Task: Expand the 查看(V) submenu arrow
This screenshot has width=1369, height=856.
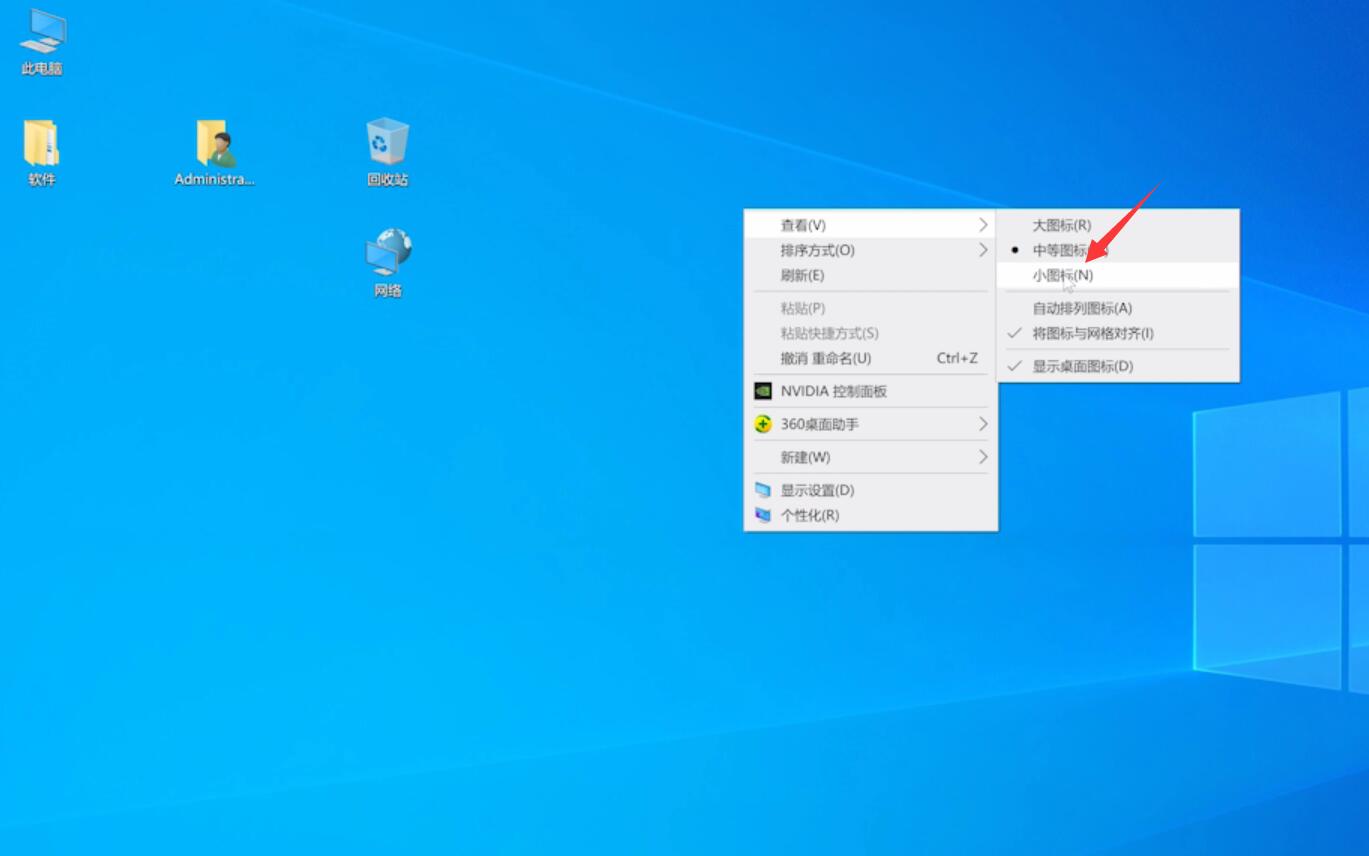Action: pyautogui.click(x=983, y=225)
